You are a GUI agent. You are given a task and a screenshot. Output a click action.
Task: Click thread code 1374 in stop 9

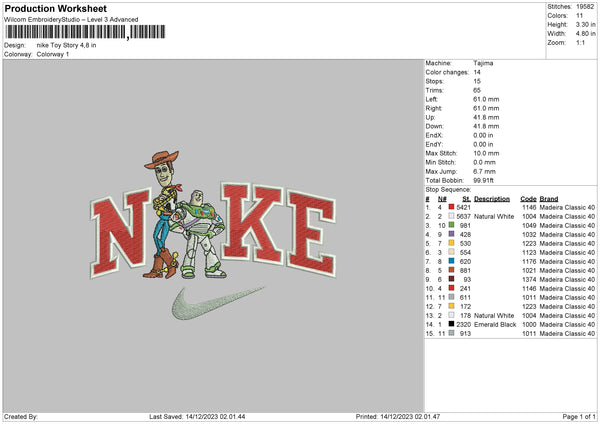(x=529, y=279)
